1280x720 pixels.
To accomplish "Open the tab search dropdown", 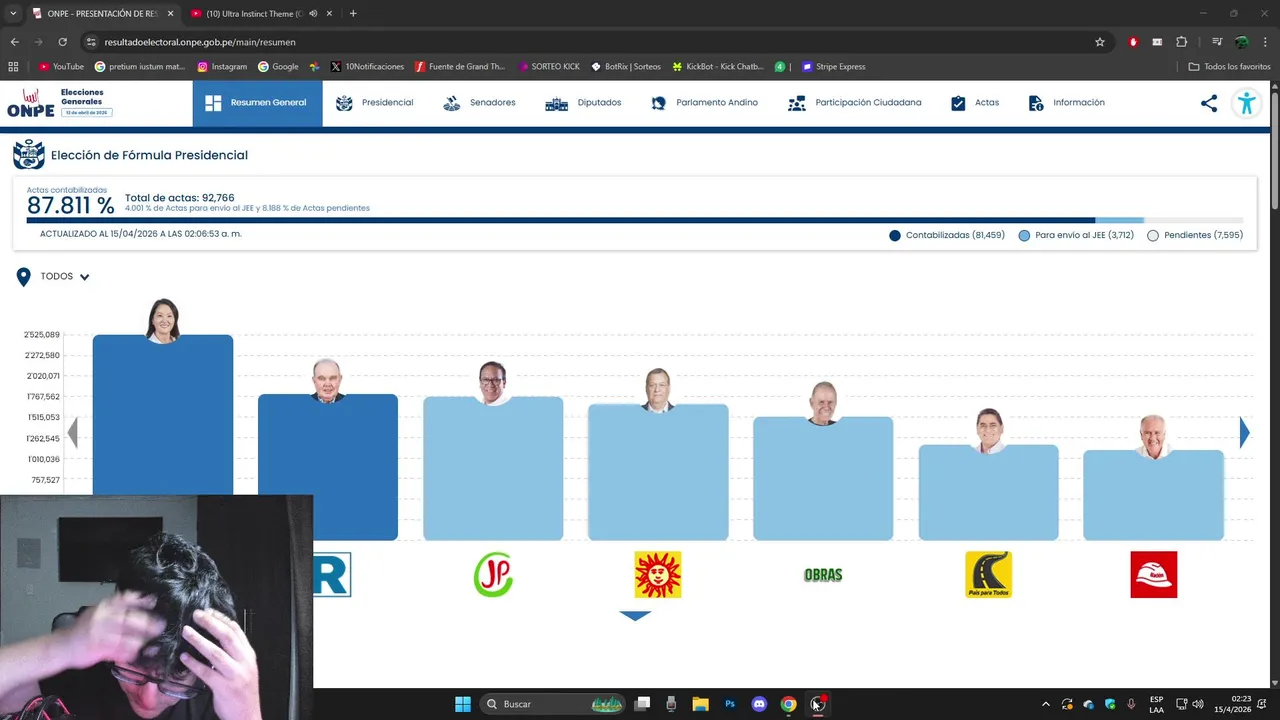I will coord(13,14).
